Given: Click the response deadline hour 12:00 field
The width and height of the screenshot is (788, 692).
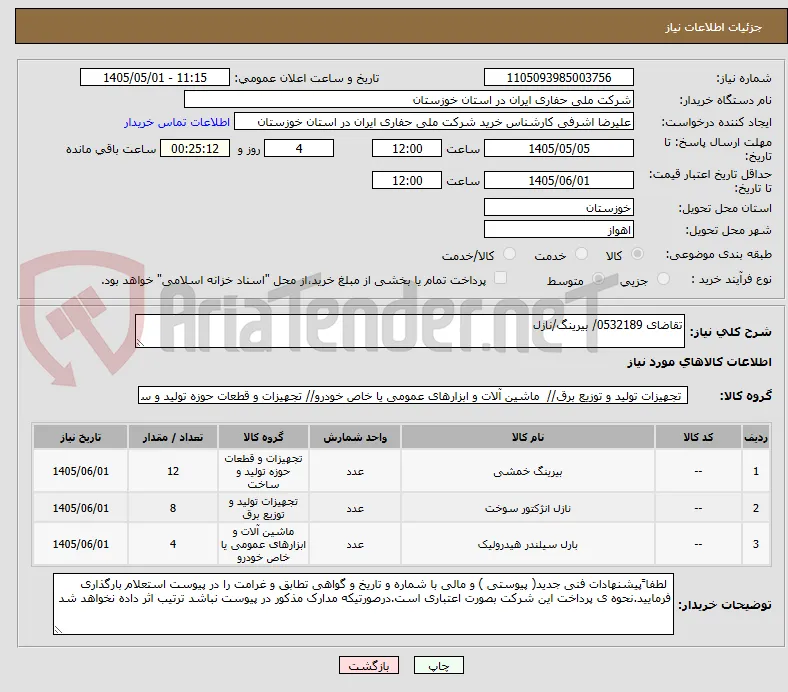Looking at the screenshot, I should pyautogui.click(x=407, y=148).
